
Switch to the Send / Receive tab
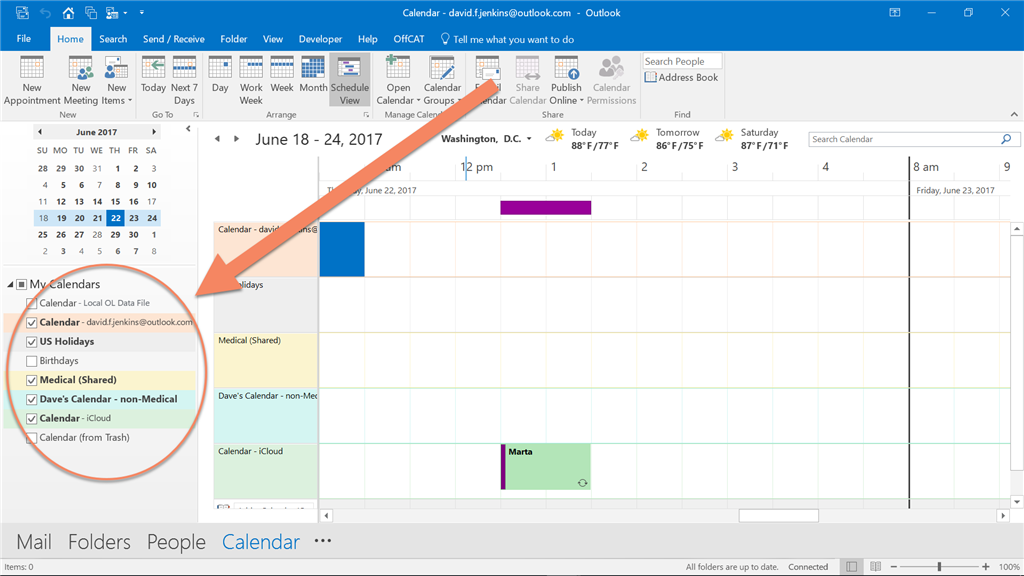(174, 39)
